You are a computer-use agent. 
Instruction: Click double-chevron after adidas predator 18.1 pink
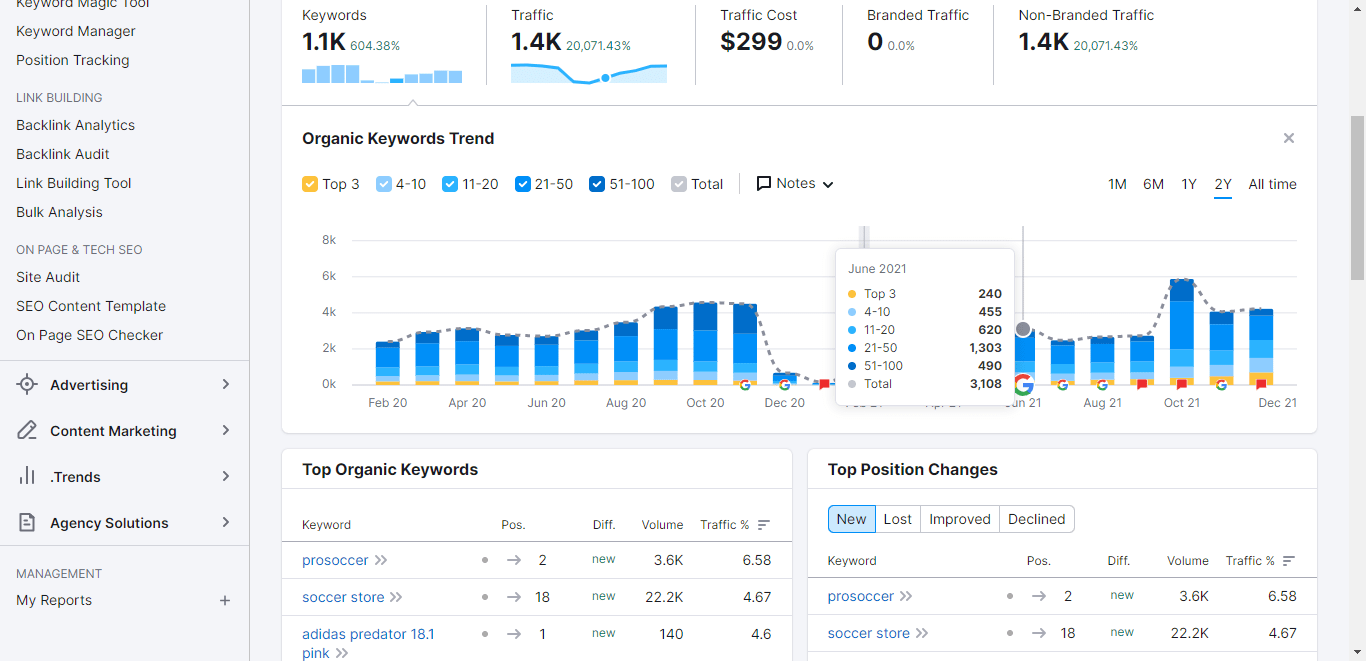341,653
